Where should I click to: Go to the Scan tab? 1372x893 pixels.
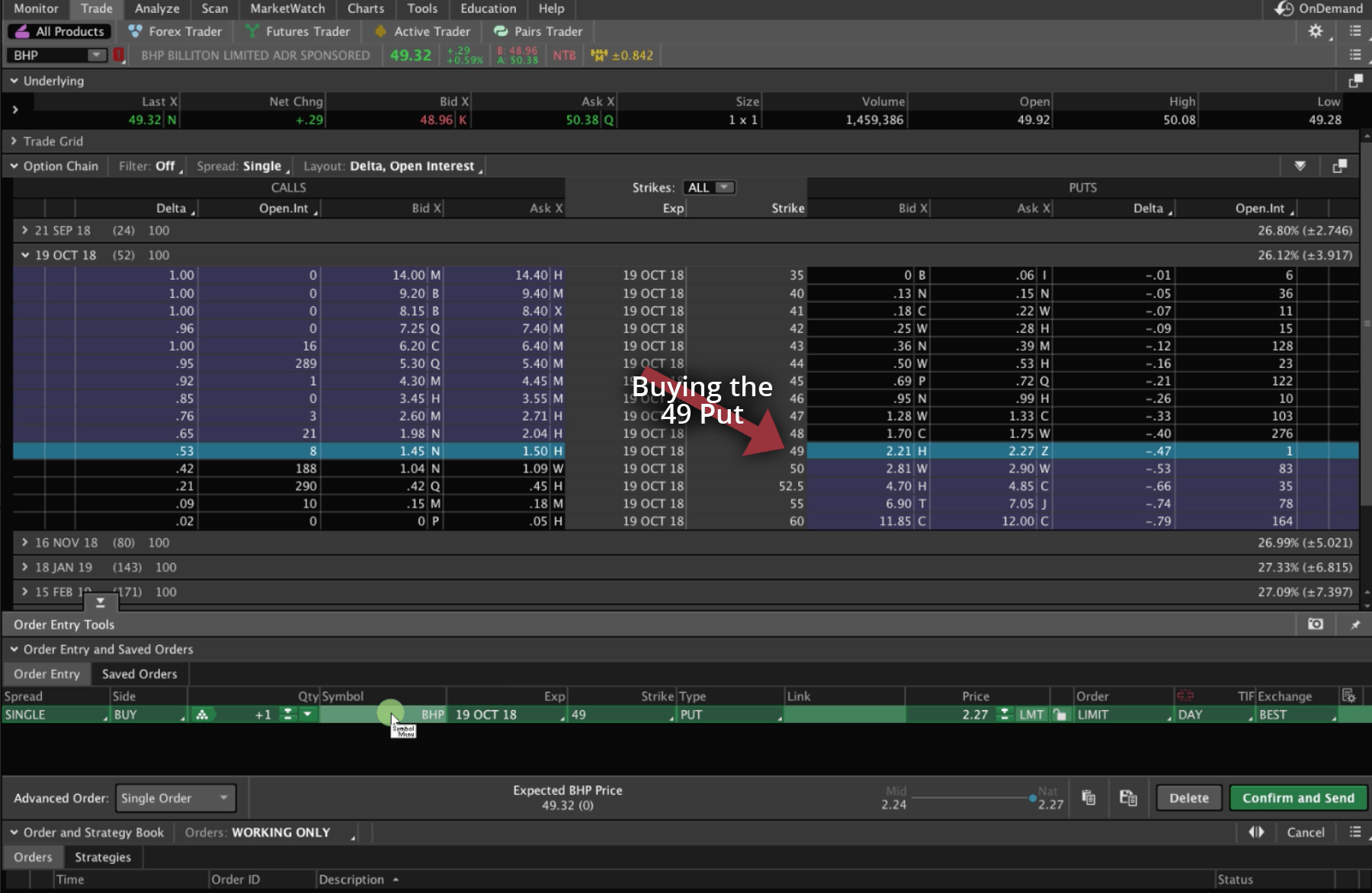click(215, 8)
